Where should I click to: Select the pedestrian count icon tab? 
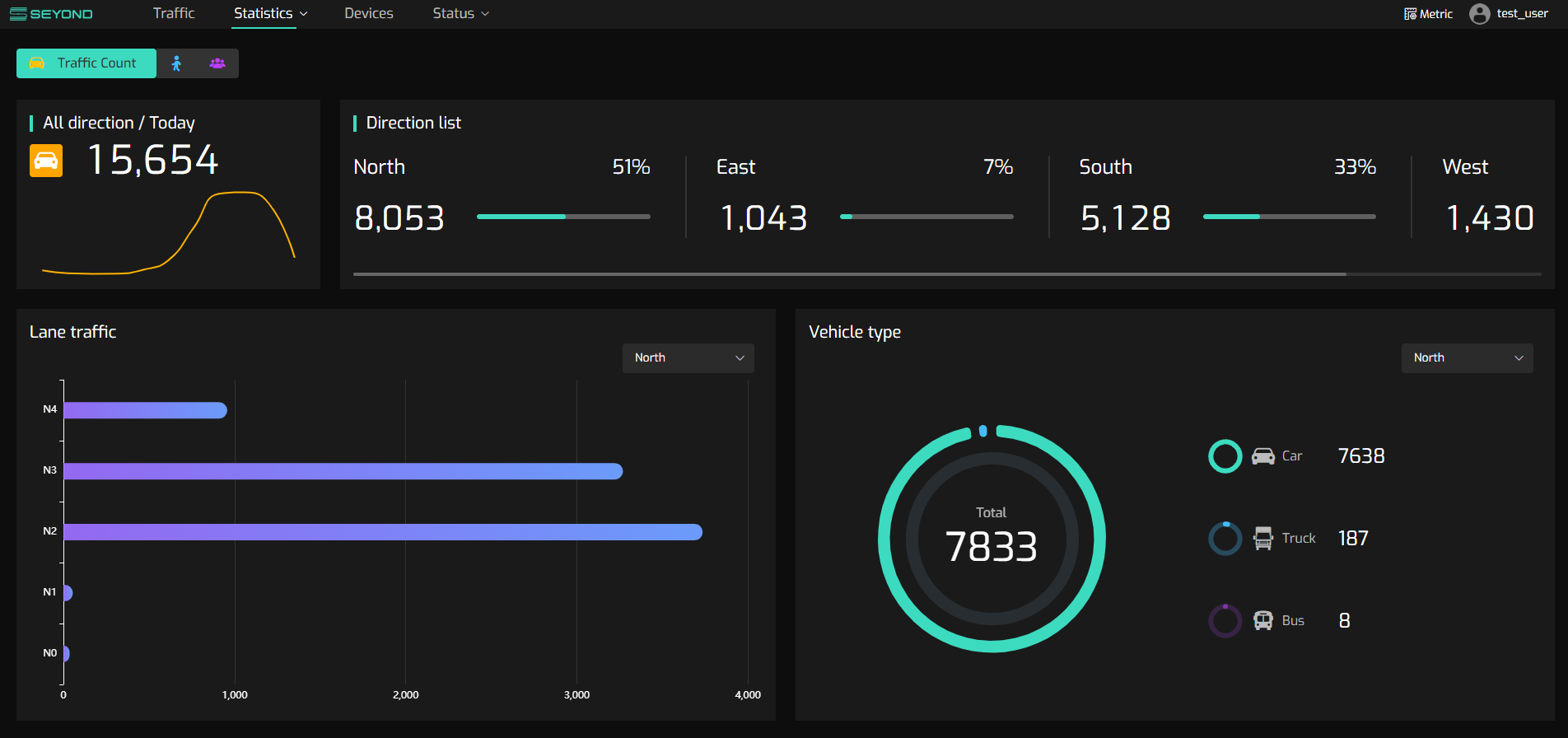click(x=176, y=63)
